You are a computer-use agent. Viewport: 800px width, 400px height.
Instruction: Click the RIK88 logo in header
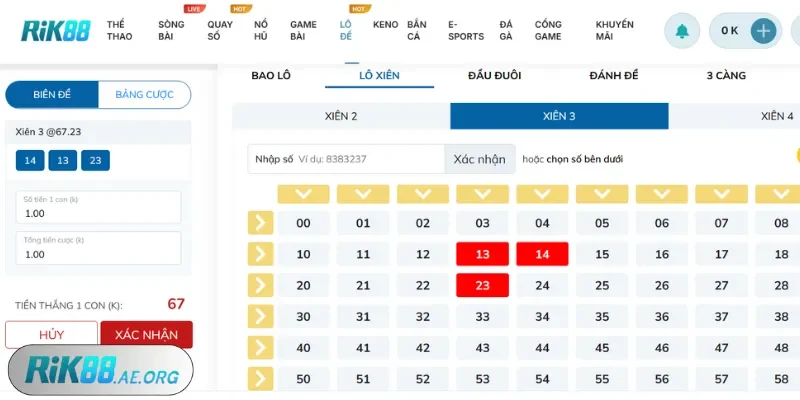[55, 30]
